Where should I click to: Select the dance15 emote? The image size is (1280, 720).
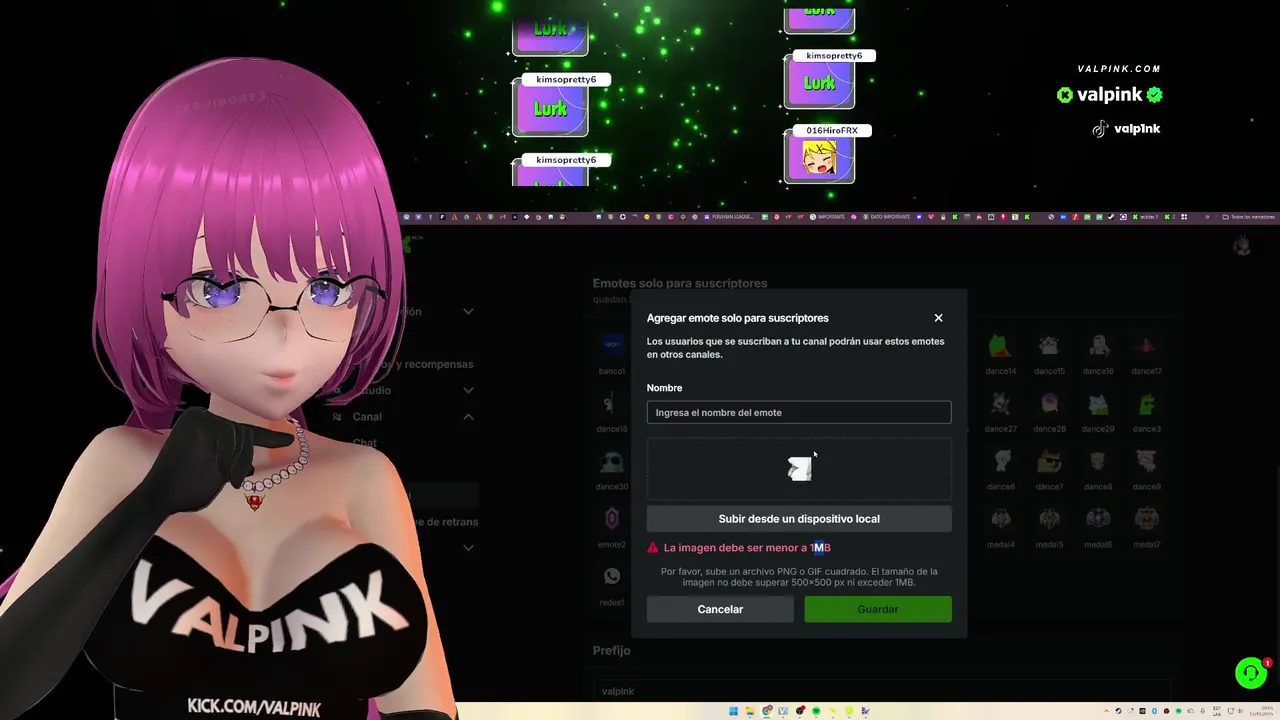click(x=1049, y=346)
